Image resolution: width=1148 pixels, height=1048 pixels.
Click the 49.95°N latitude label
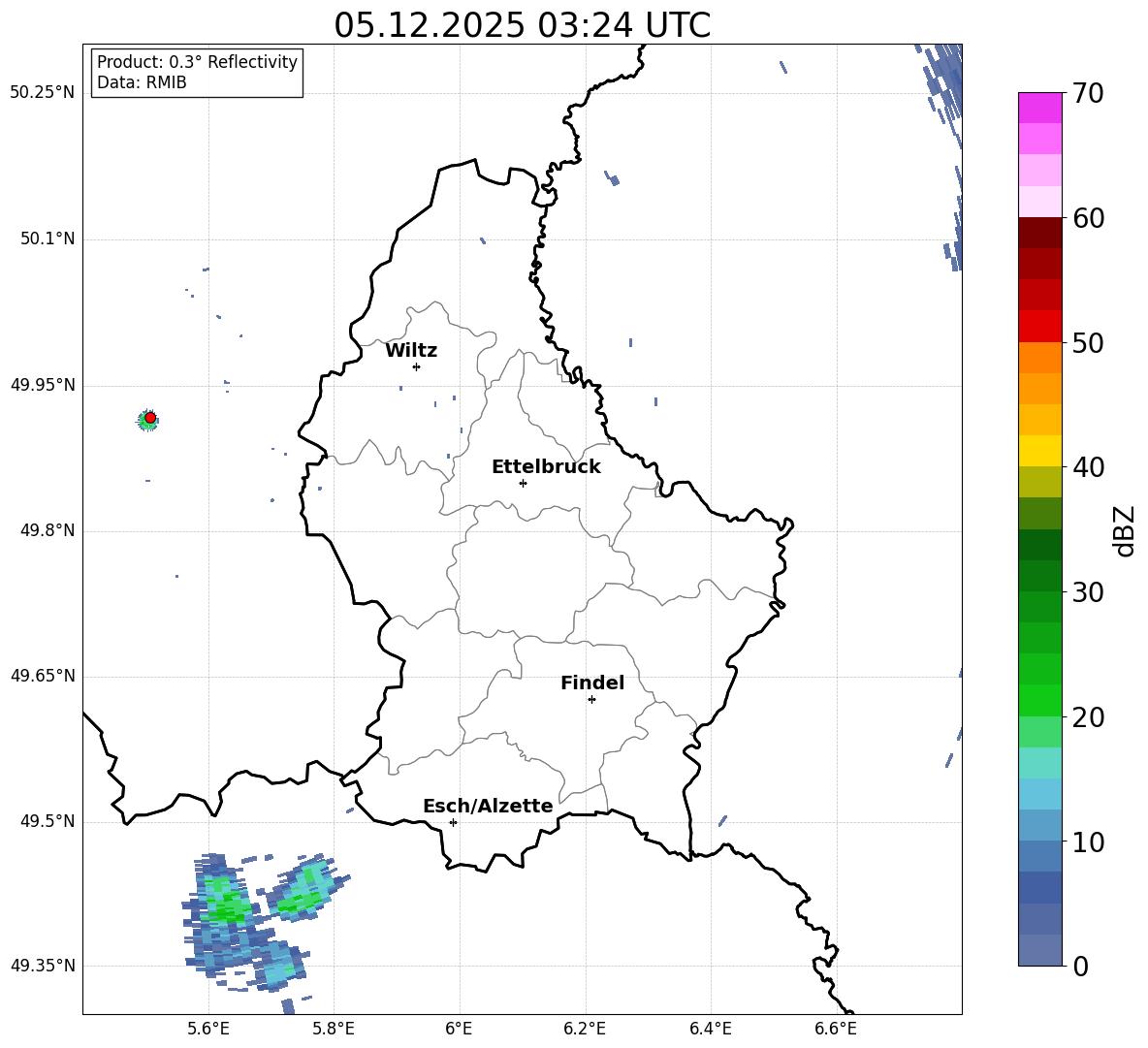(43, 384)
